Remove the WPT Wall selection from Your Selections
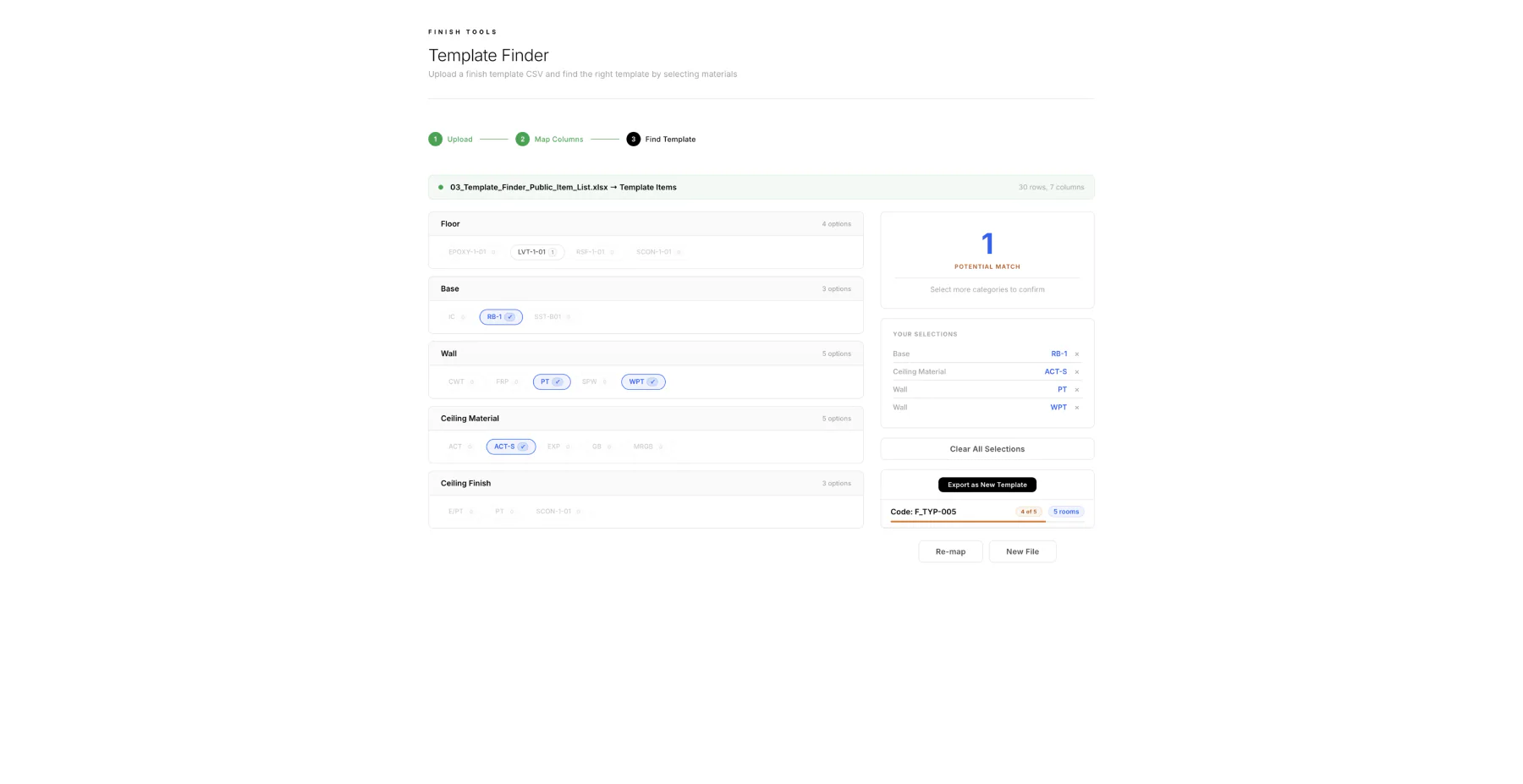1523x784 pixels. [x=1076, y=407]
